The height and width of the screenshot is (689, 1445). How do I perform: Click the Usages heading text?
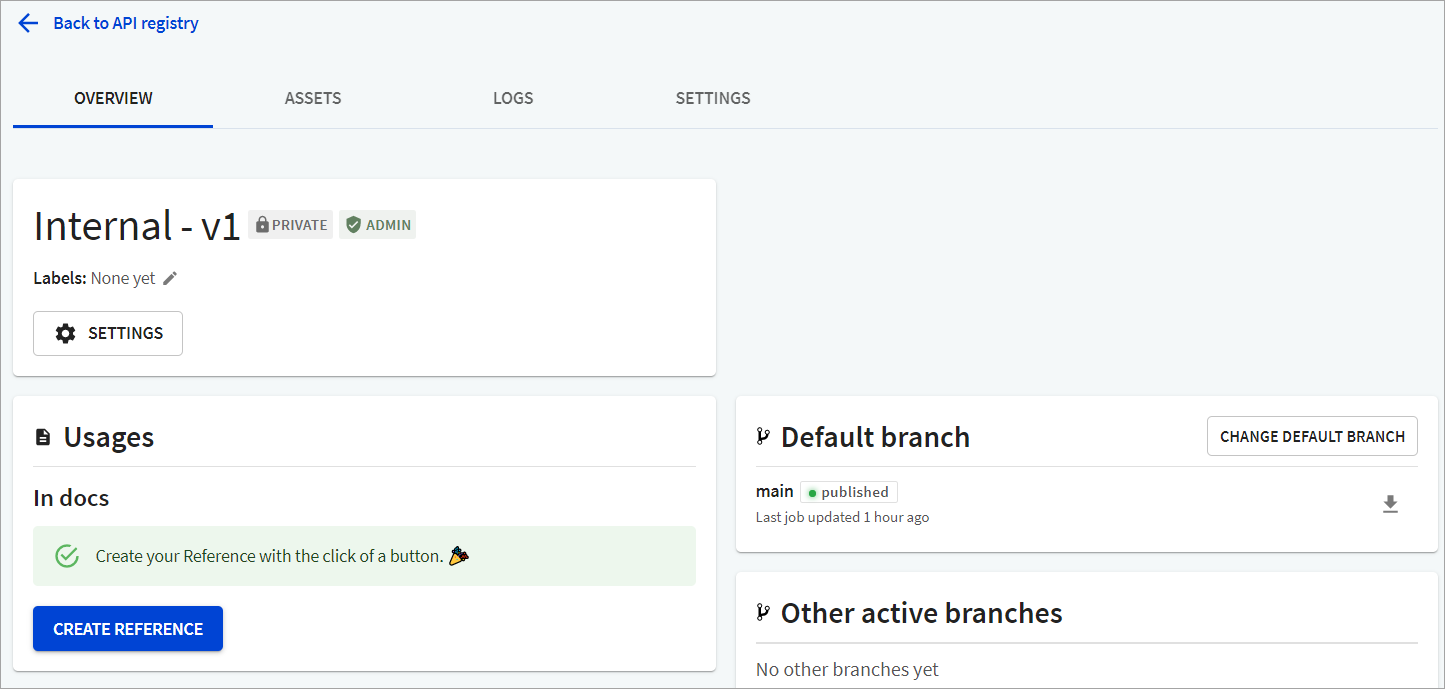click(109, 437)
